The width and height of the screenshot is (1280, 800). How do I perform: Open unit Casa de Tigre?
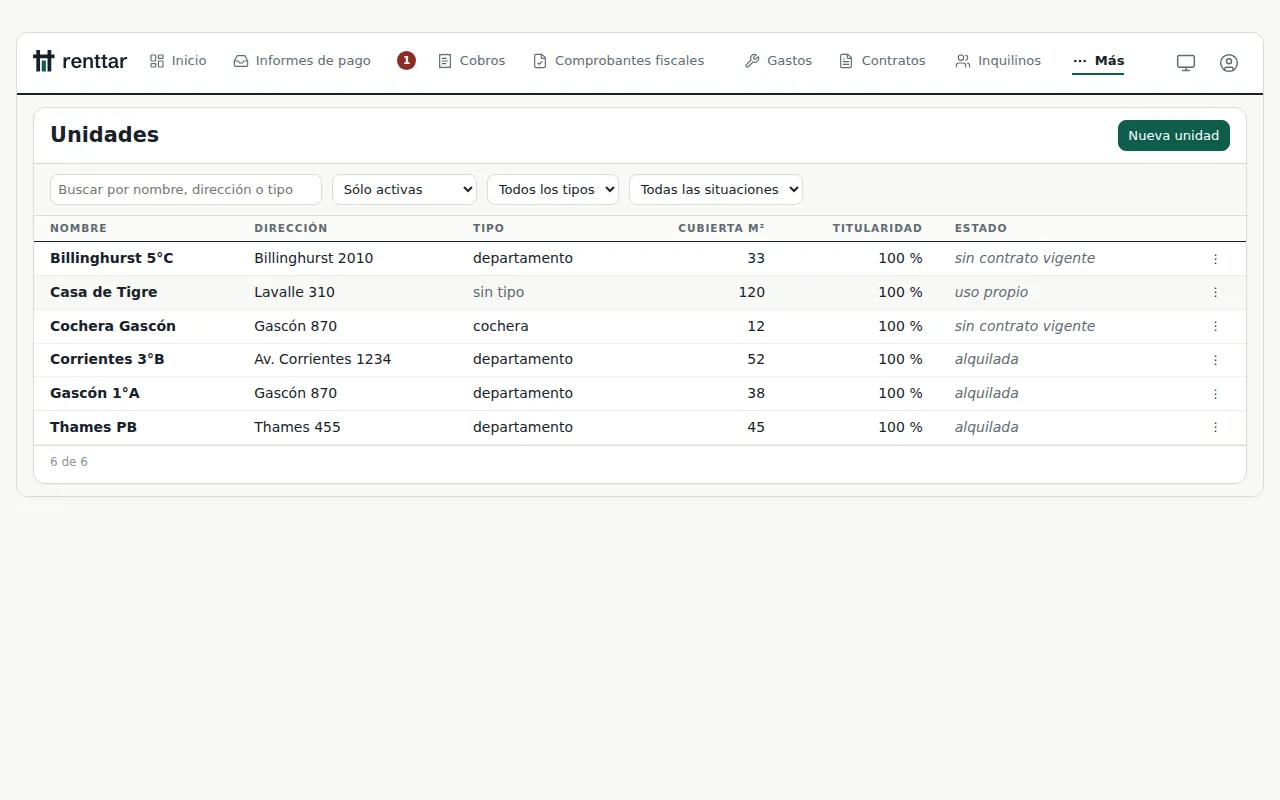pyautogui.click(x=104, y=293)
